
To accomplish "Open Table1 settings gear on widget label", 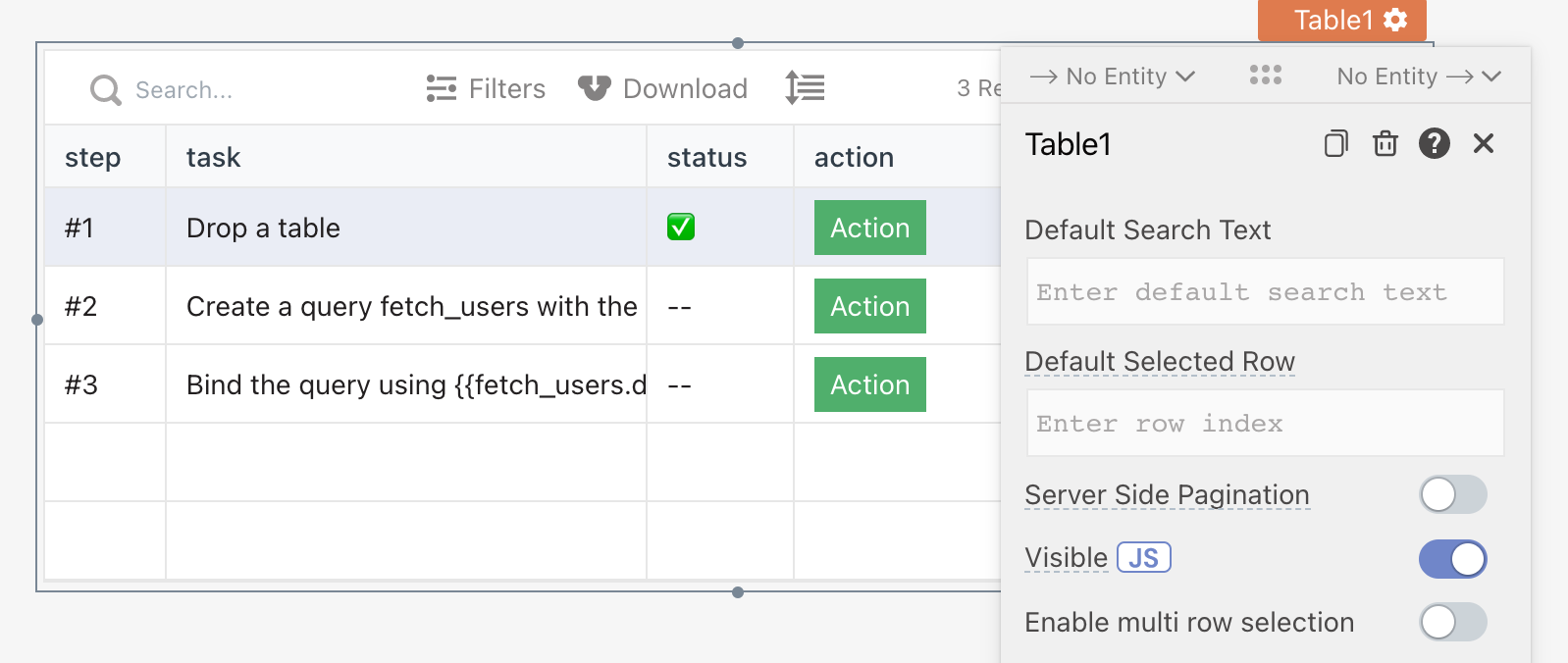I will [1395, 20].
